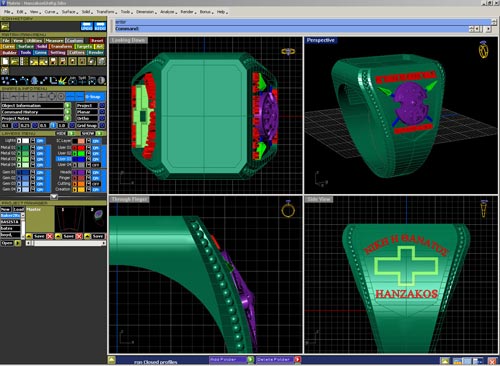Open the Transform menu in menu bar
500x366 pixels.
coord(106,12)
